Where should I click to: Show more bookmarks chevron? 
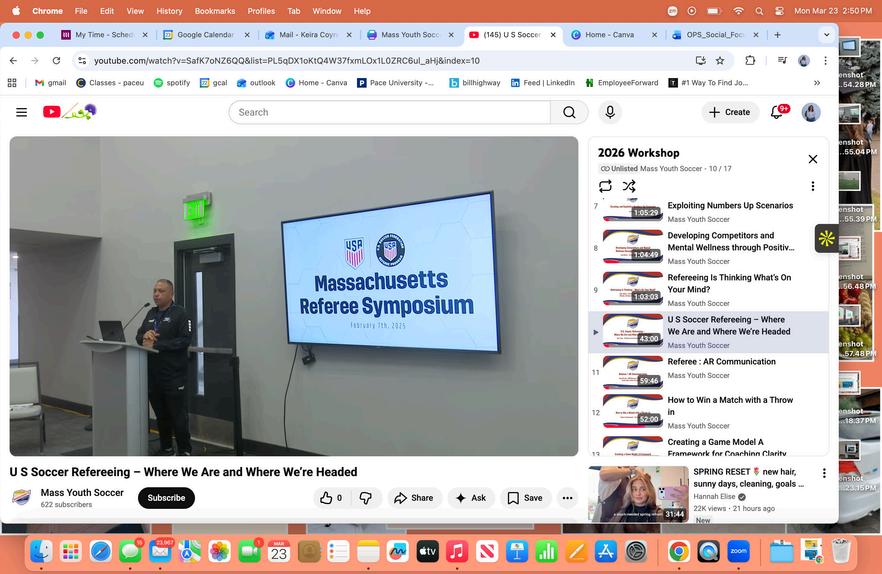tap(817, 83)
